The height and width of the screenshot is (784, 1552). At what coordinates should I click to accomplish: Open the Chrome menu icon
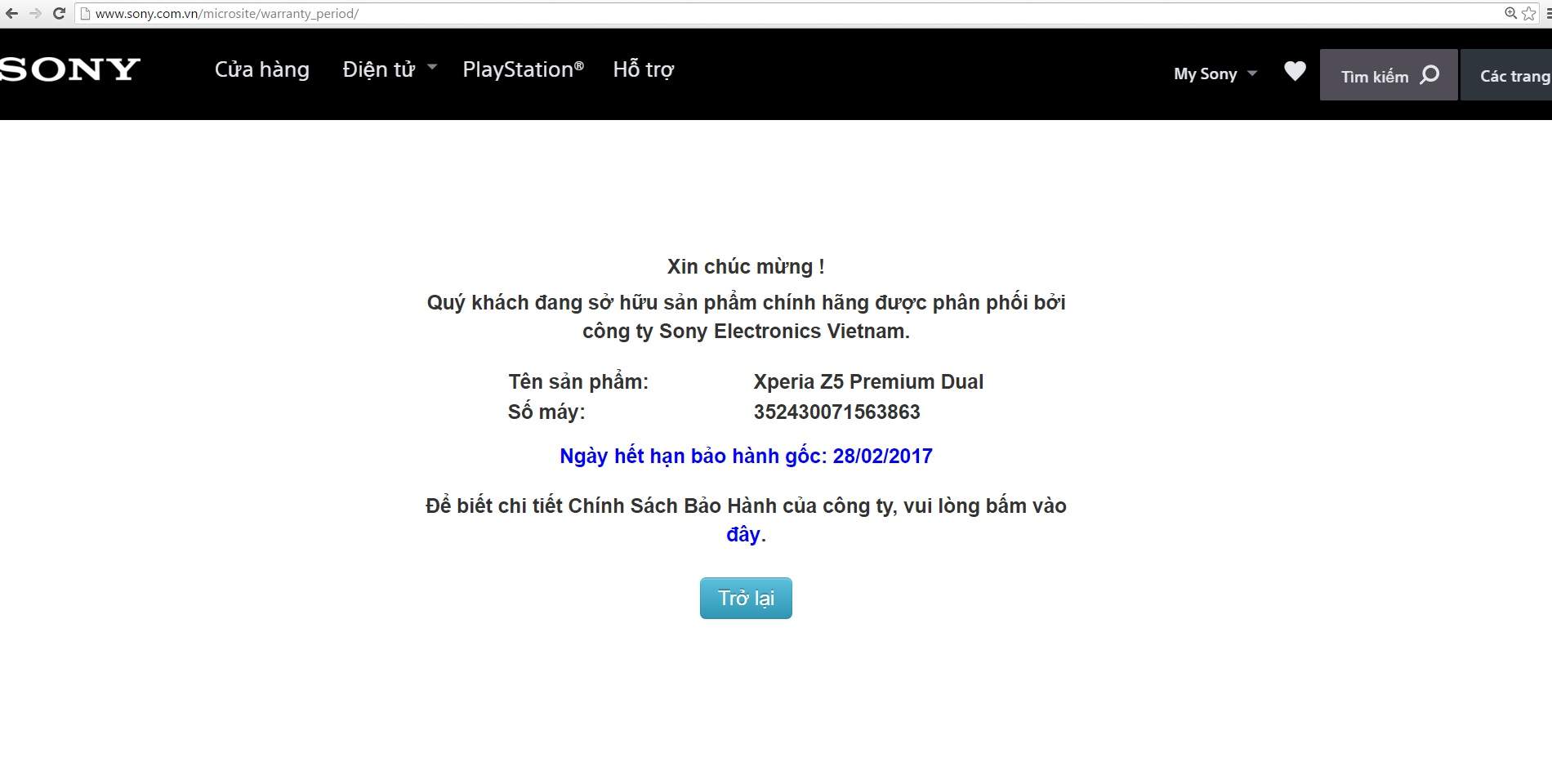1548,13
